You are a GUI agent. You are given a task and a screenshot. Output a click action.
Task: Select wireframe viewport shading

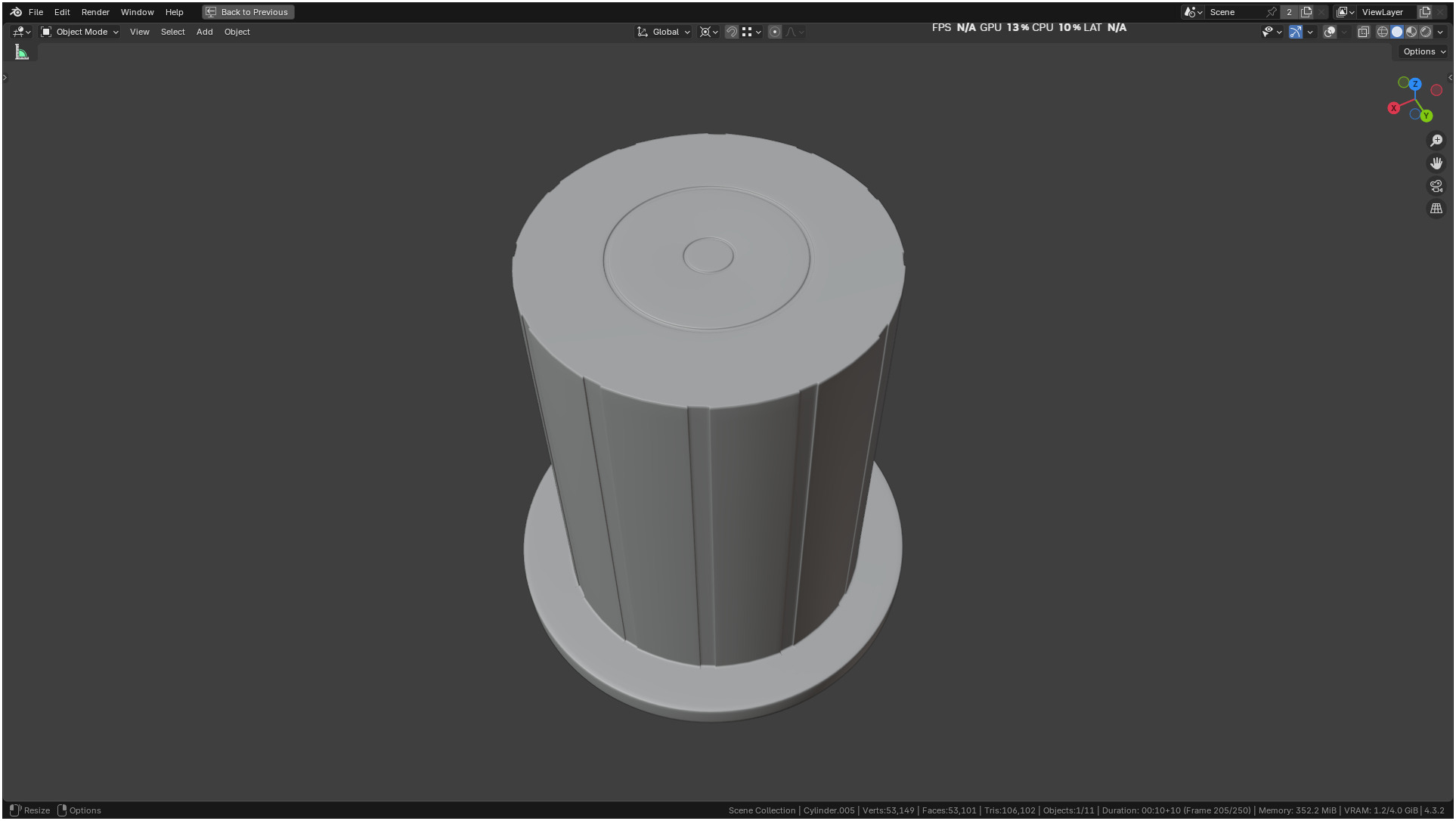point(1383,32)
